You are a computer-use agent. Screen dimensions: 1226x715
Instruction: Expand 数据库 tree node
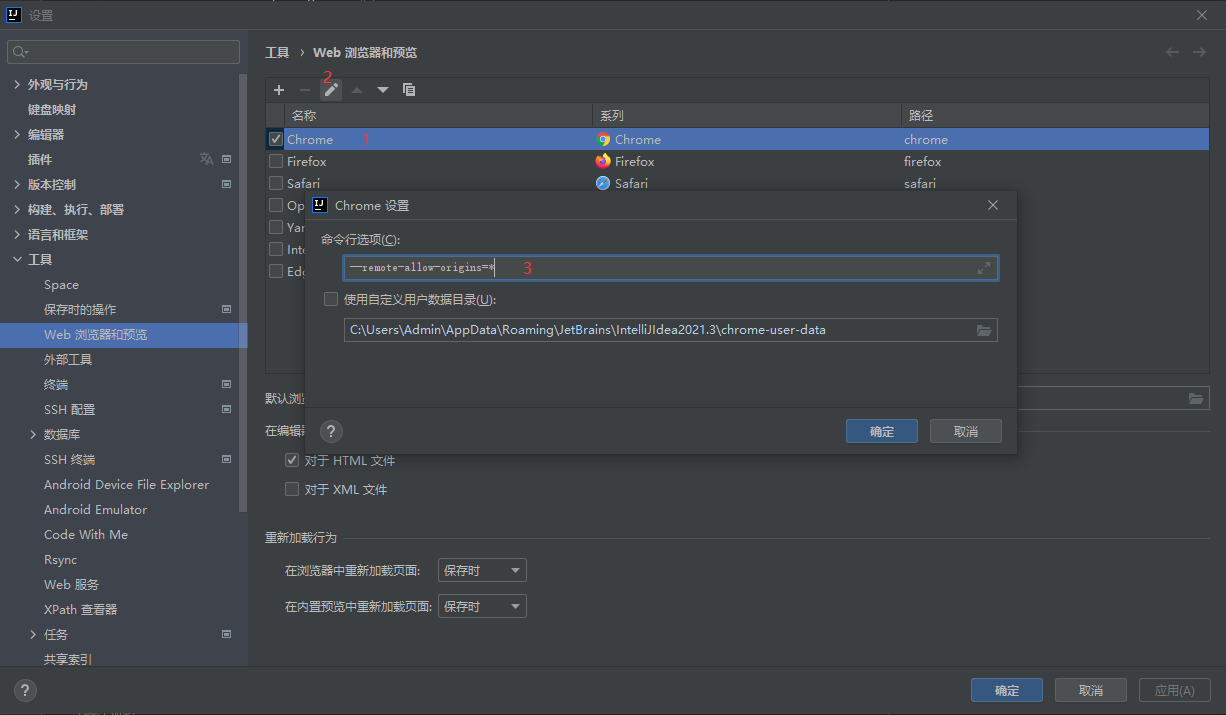[33, 434]
